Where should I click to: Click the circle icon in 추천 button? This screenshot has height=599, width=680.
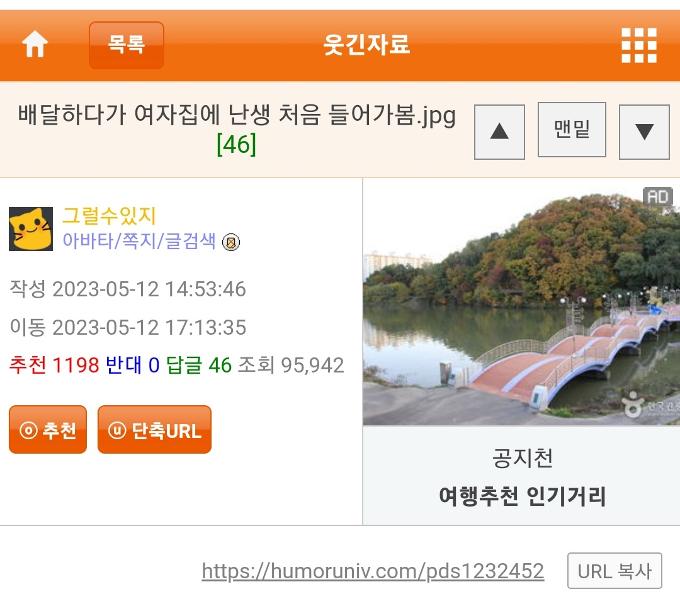(x=28, y=430)
